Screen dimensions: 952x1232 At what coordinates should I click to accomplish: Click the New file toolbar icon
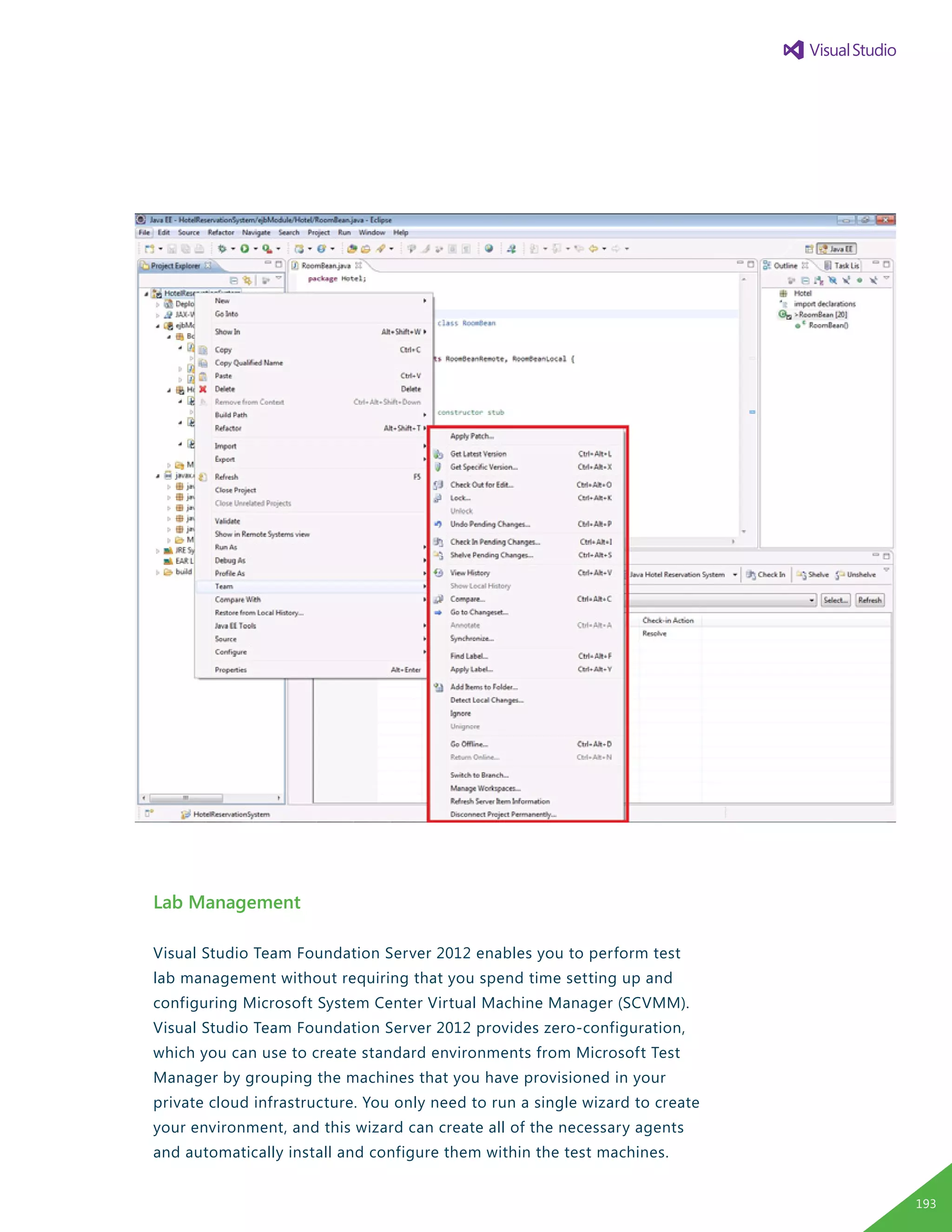(149, 249)
